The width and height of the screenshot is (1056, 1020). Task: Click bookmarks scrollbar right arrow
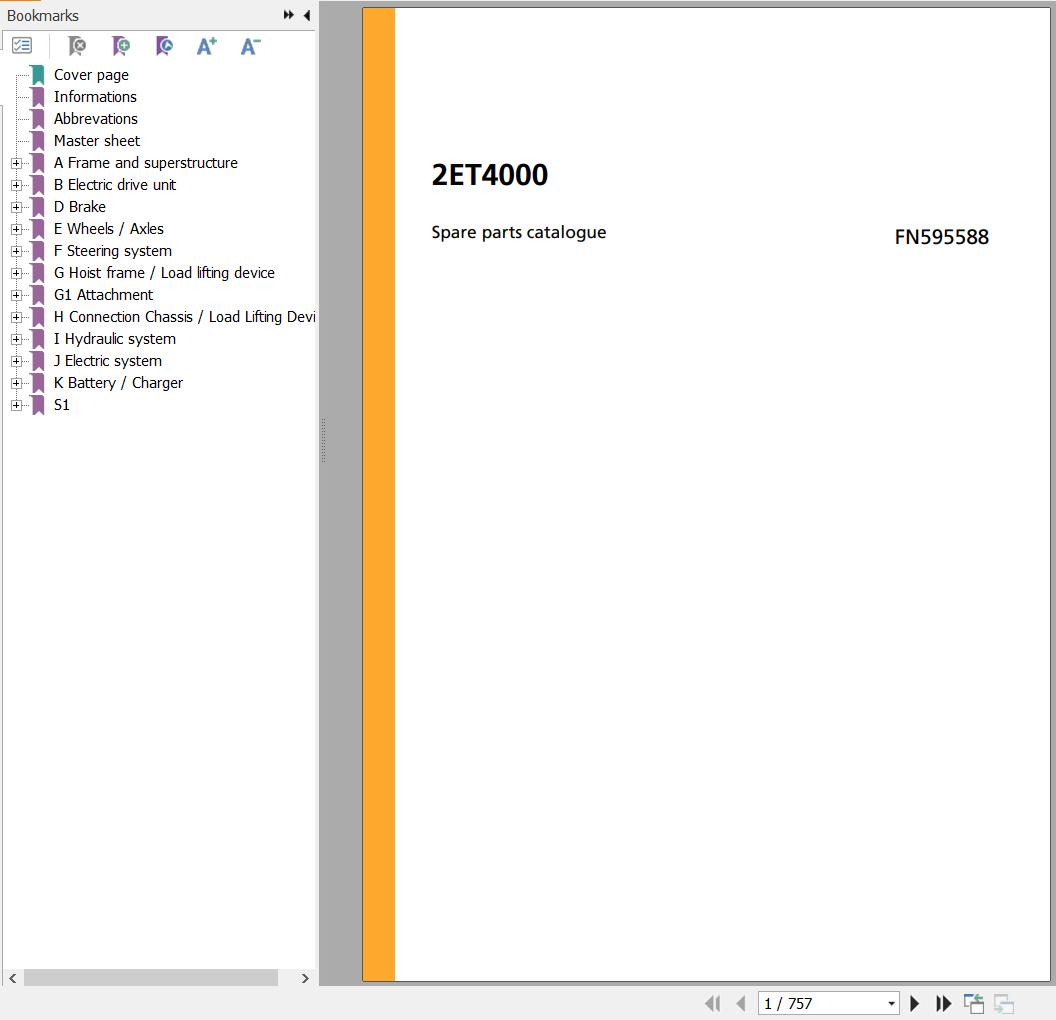(305, 978)
